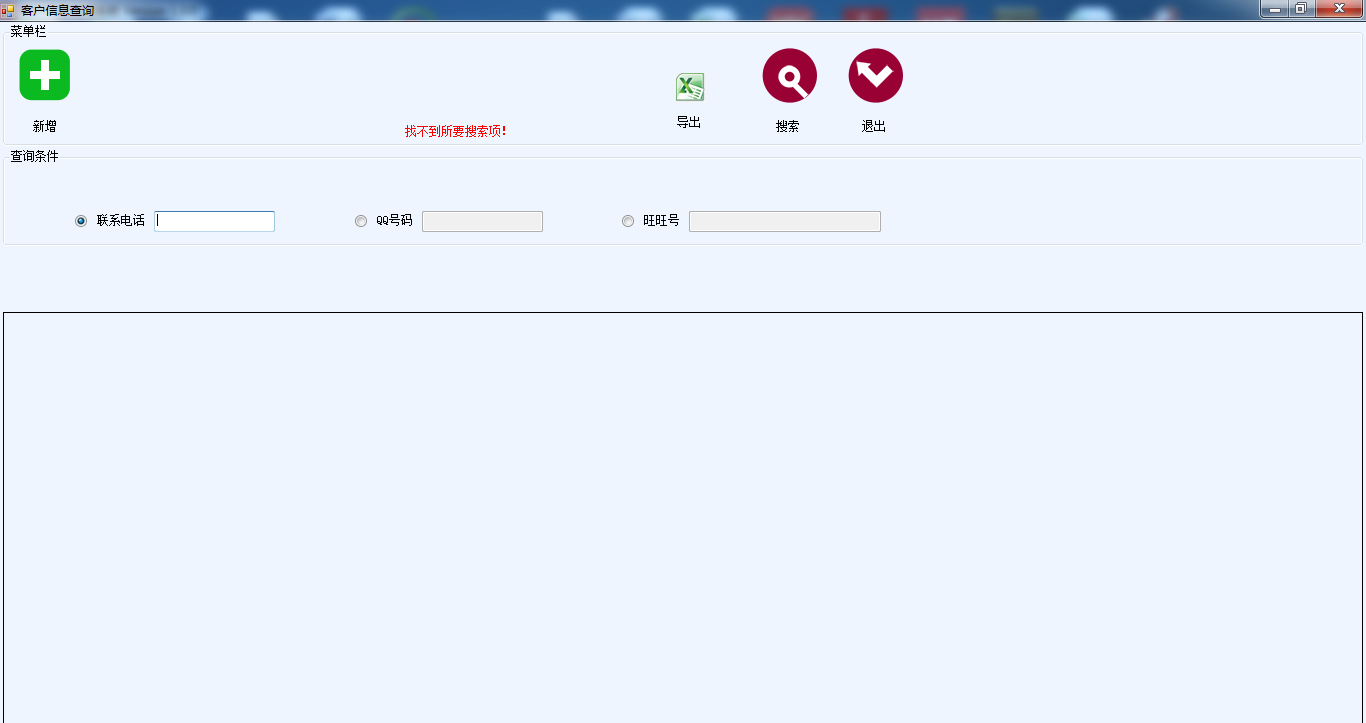The width and height of the screenshot is (1366, 723).
Task: Click the QQ号码 text input field
Action: 482,221
